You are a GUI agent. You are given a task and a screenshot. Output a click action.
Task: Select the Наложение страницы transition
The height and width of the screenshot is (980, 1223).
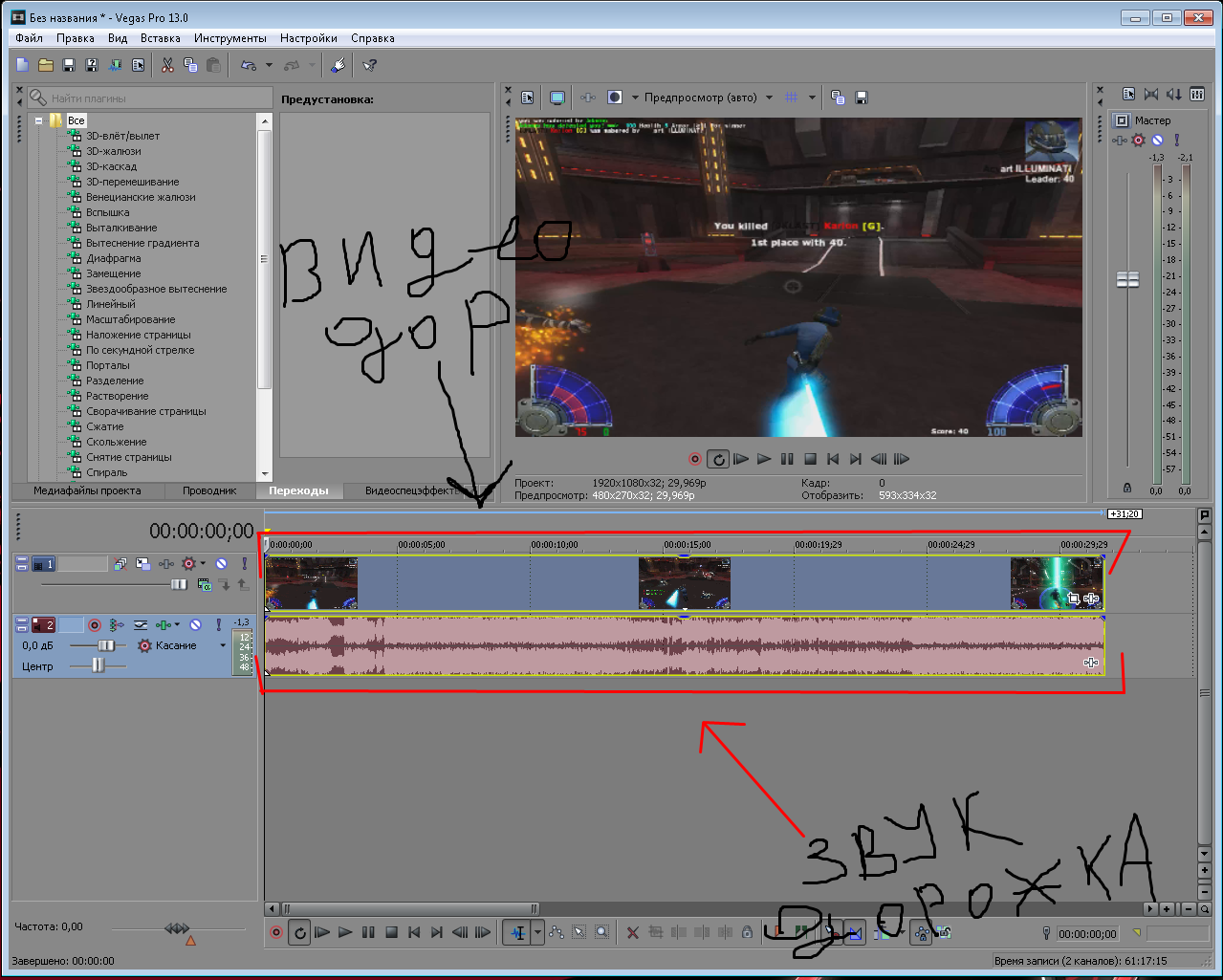[x=138, y=335]
